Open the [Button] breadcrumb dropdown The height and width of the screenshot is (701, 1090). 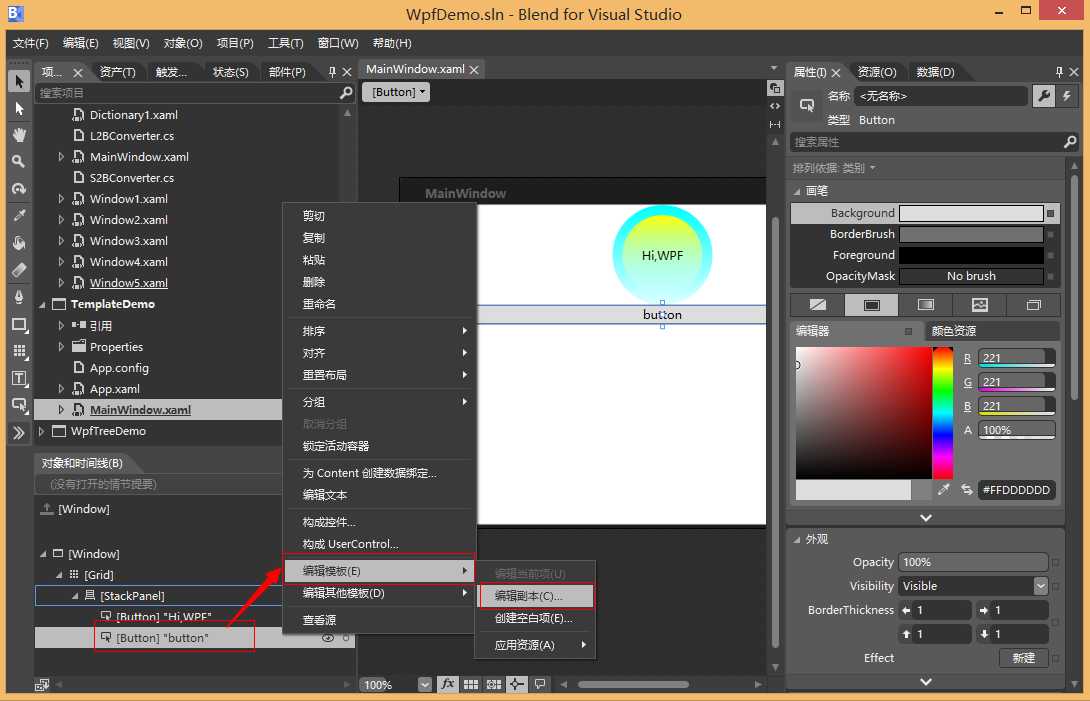click(398, 92)
